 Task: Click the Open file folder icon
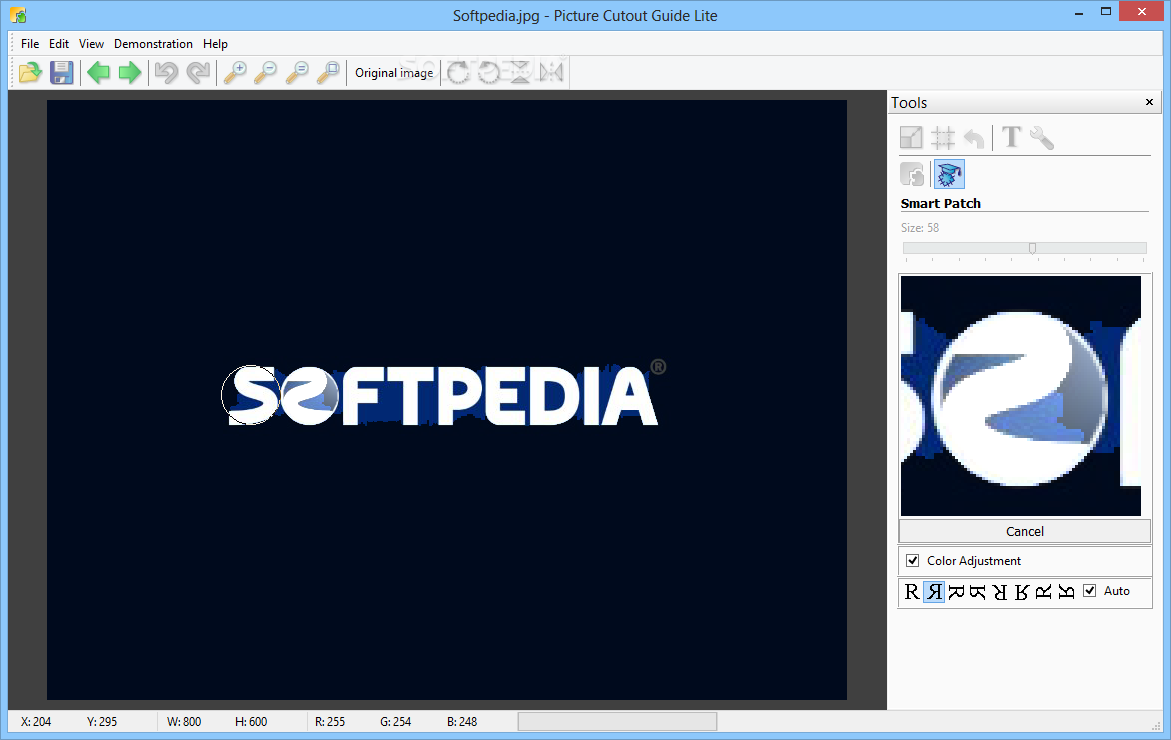click(30, 72)
